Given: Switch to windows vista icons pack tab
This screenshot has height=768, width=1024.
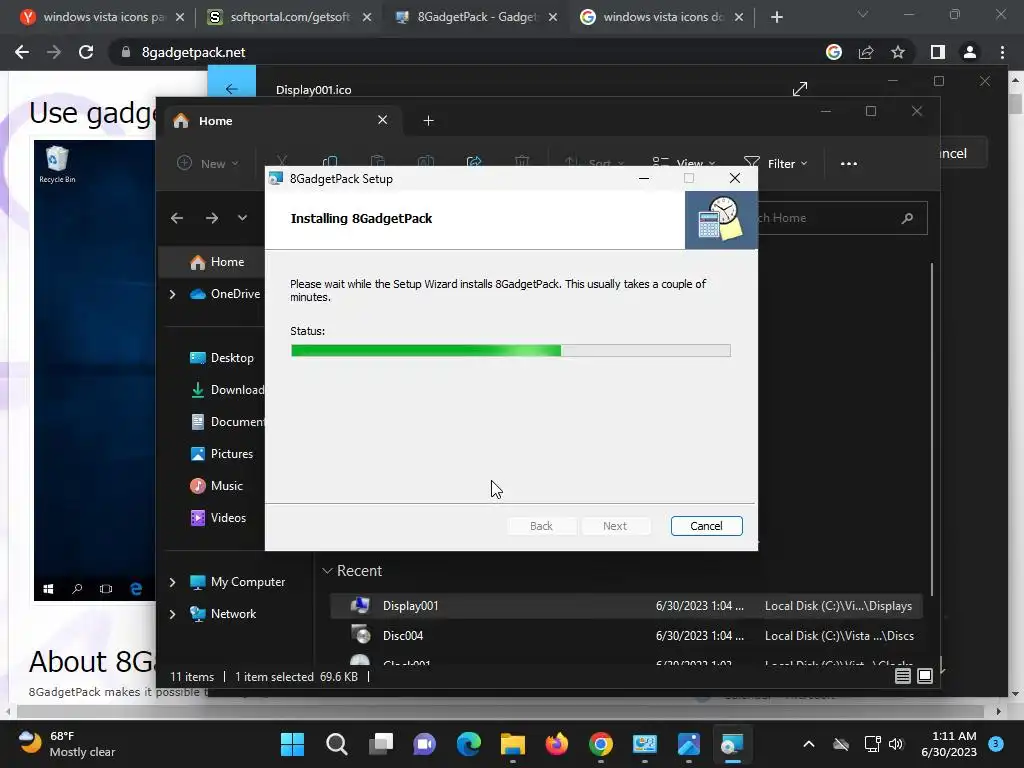Looking at the screenshot, I should 103,17.
